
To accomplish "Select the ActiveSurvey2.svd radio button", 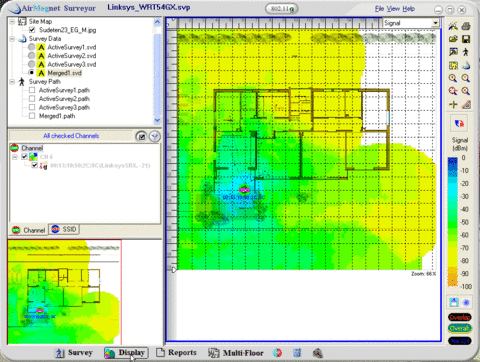I will click(x=32, y=55).
